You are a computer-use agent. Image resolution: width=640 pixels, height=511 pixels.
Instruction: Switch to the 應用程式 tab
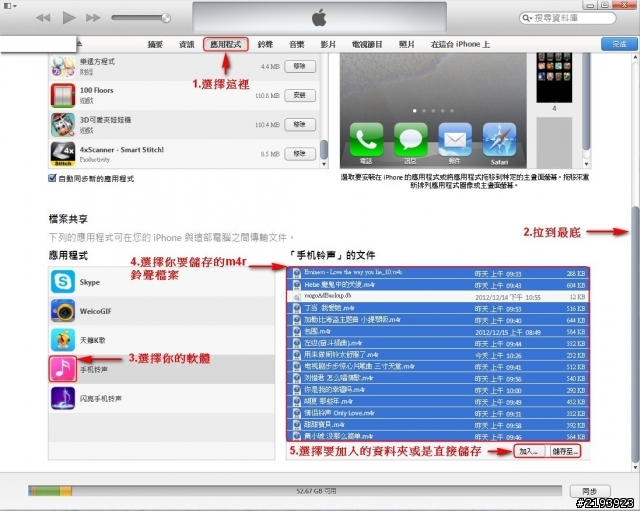click(x=226, y=44)
